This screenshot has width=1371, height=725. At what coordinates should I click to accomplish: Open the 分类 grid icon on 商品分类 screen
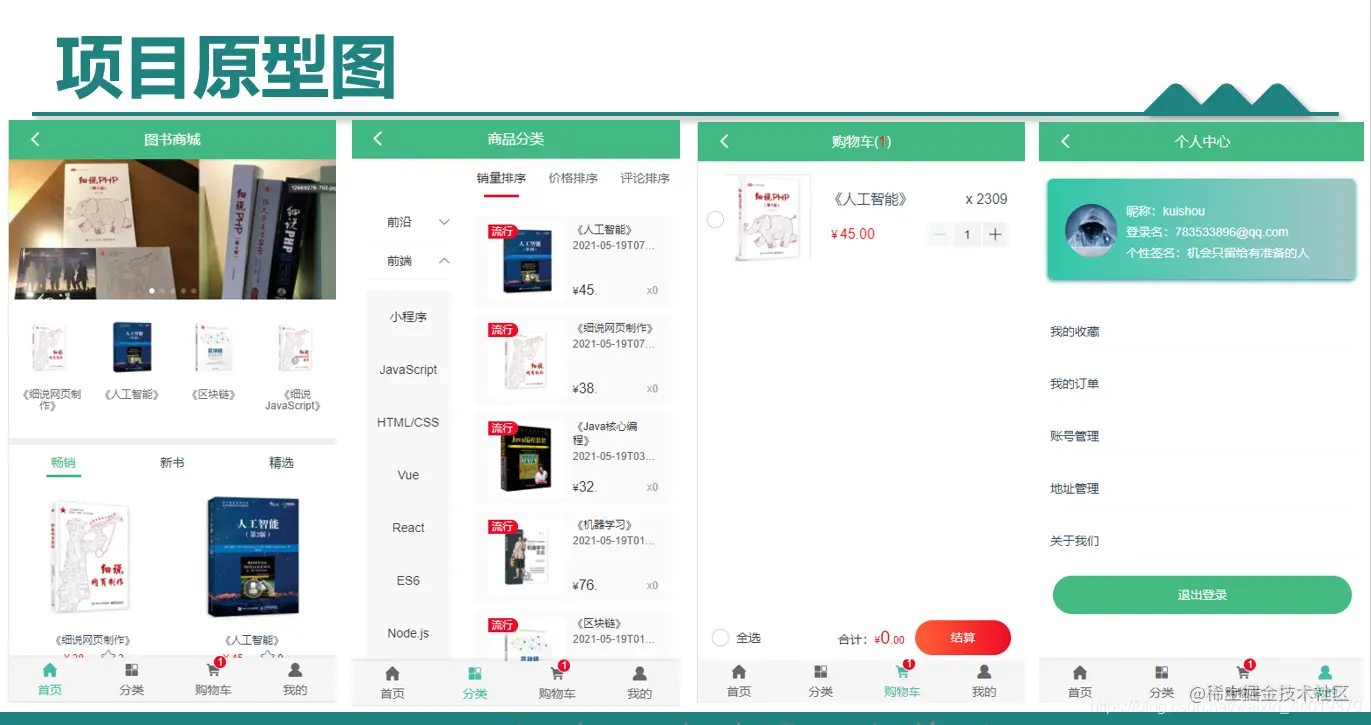click(x=474, y=674)
